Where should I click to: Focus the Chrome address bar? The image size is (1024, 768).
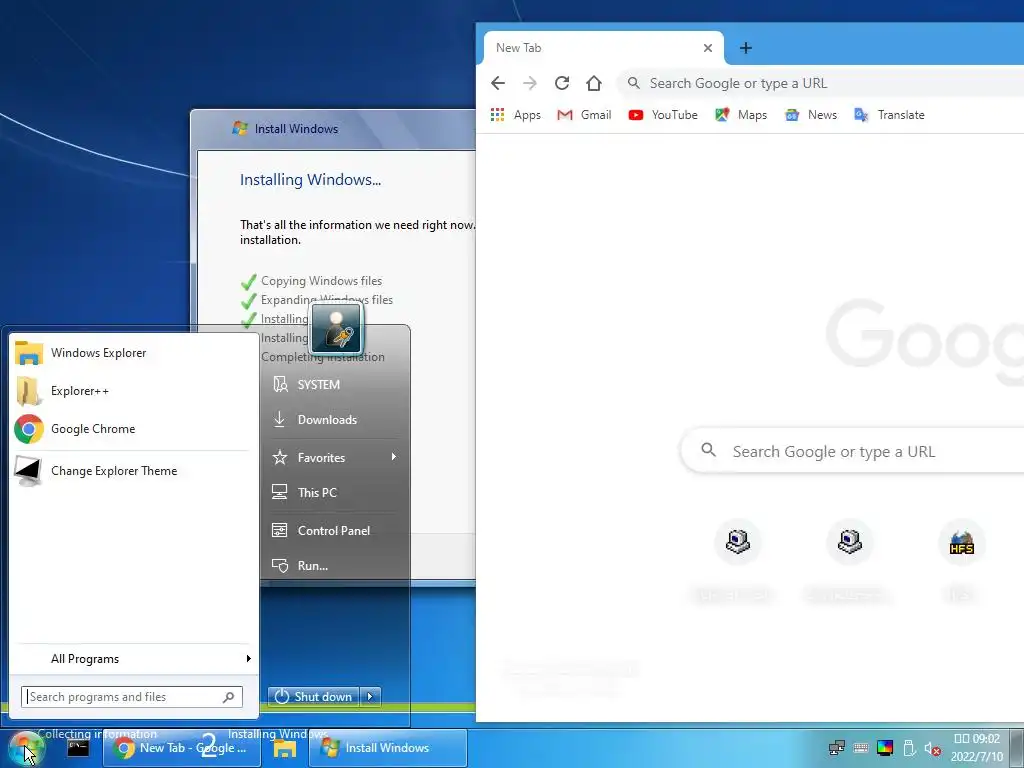[x=820, y=84]
